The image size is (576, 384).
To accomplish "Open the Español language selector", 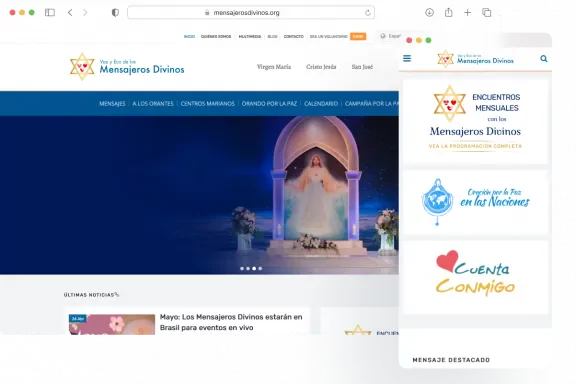I will click(x=390, y=36).
